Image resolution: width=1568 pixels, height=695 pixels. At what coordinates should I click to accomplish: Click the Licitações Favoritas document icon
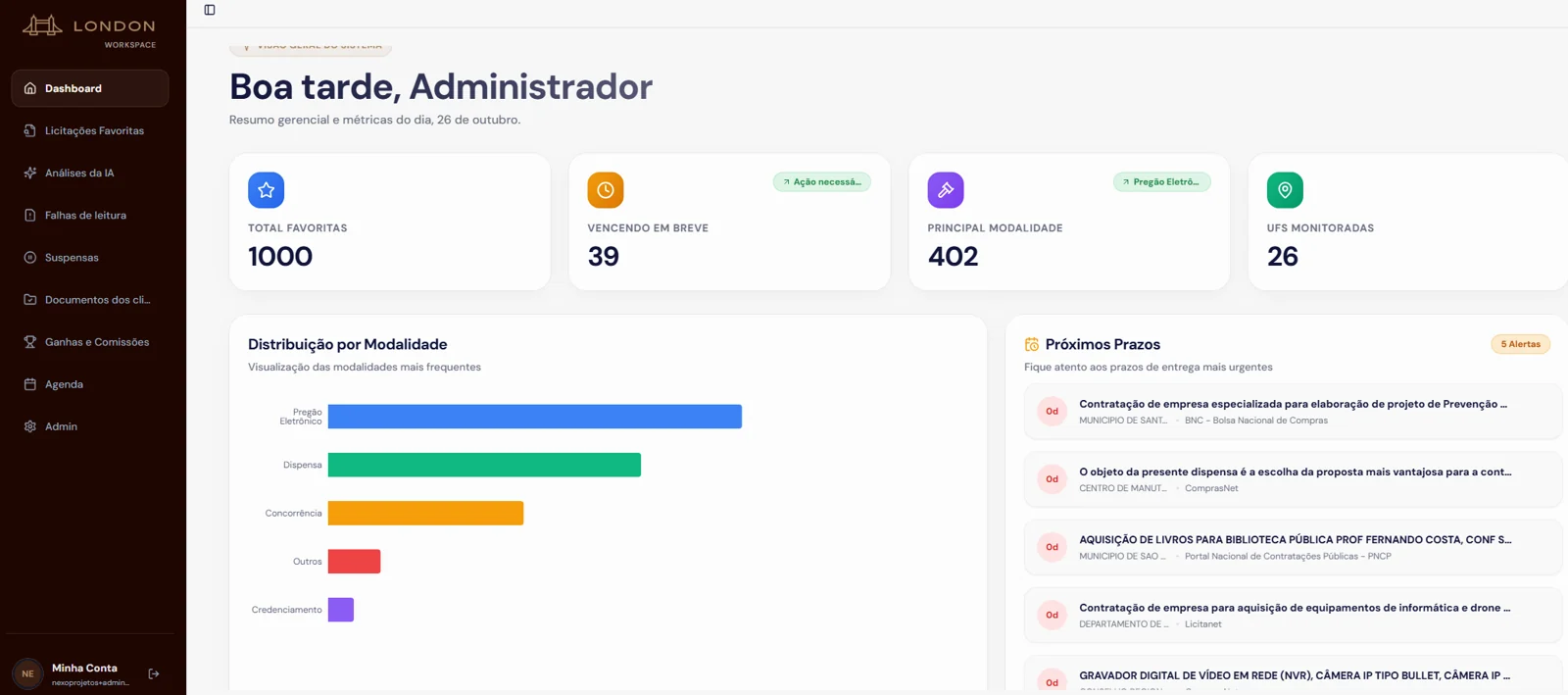pyautogui.click(x=30, y=130)
